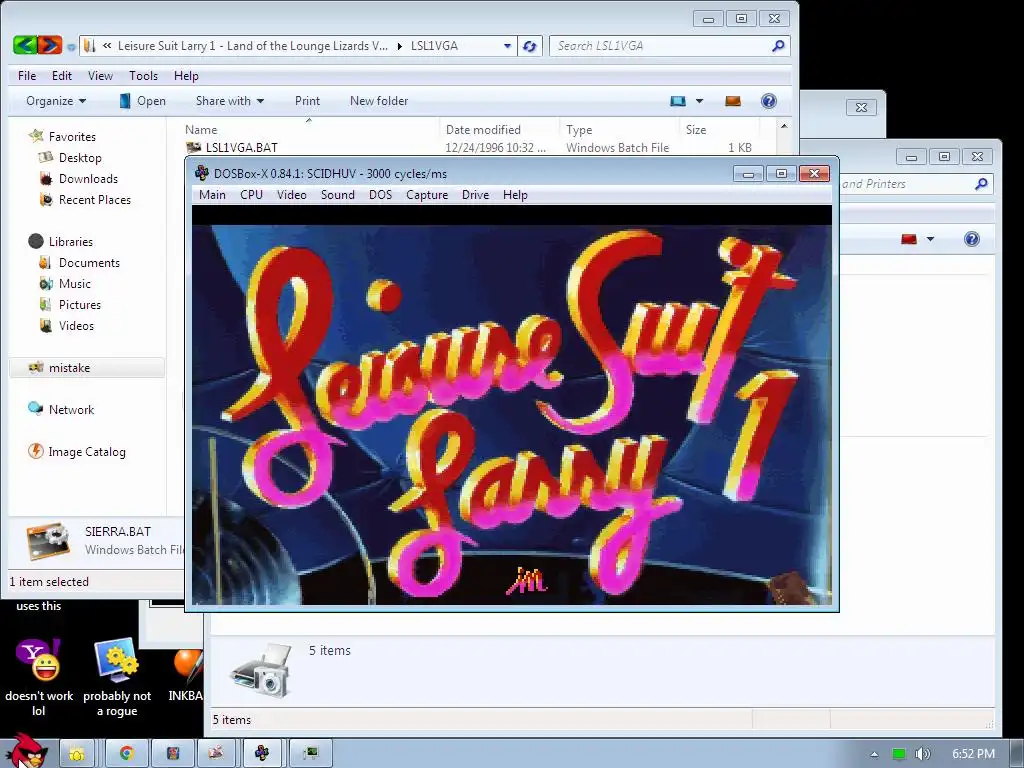Click the LSL1VGA breadcrumb segment
The height and width of the screenshot is (768, 1024).
pos(434,46)
